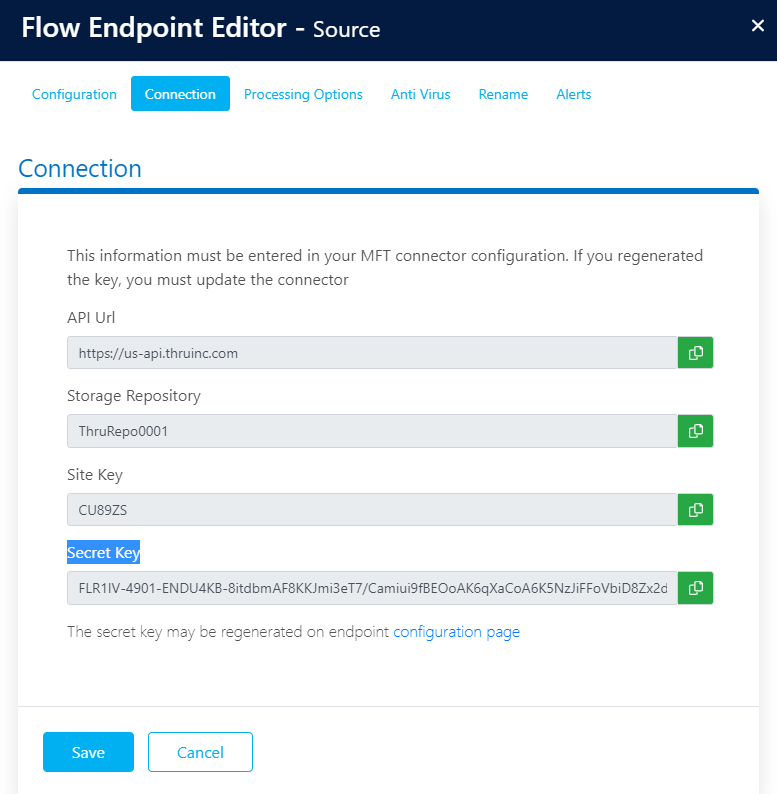Switch to the Alerts tab
Image resolution: width=777 pixels, height=794 pixels.
click(573, 94)
